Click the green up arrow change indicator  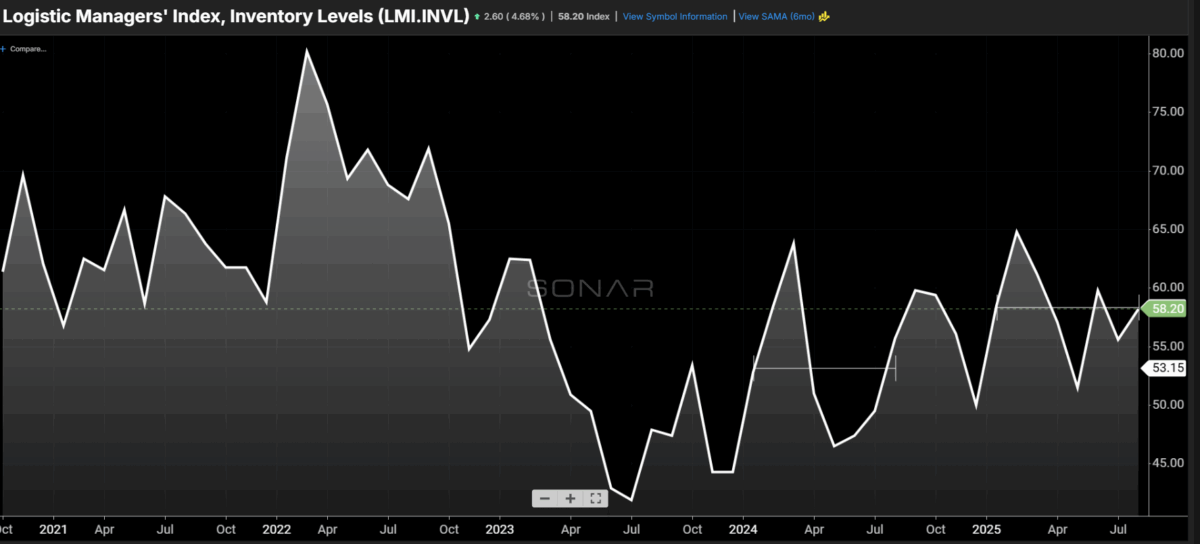478,17
